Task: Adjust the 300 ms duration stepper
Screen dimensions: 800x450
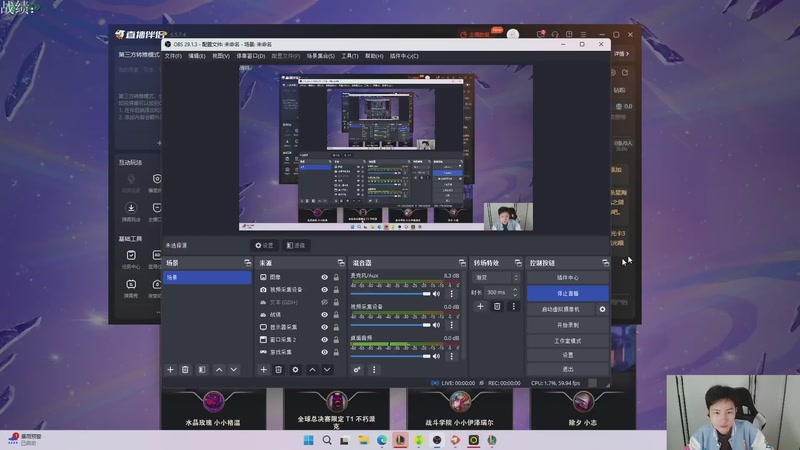Action: pyautogui.click(x=515, y=292)
